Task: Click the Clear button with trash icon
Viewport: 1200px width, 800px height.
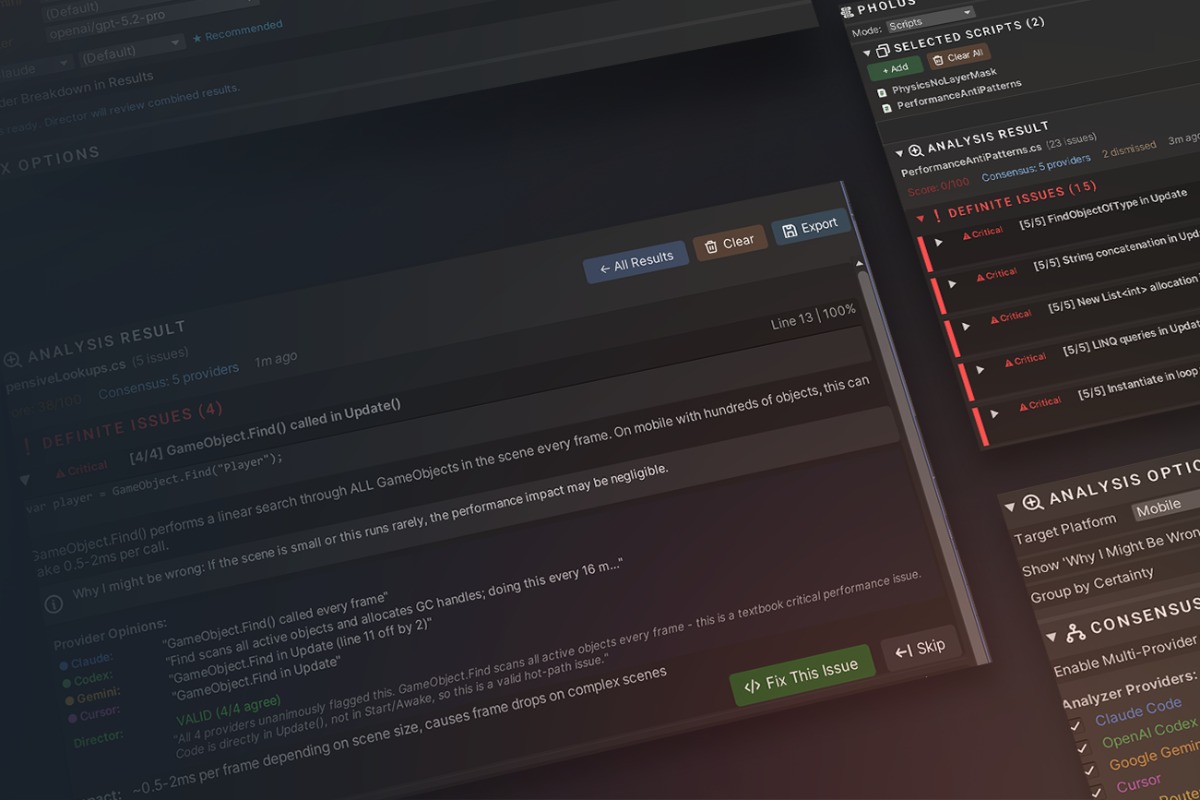Action: coord(729,243)
